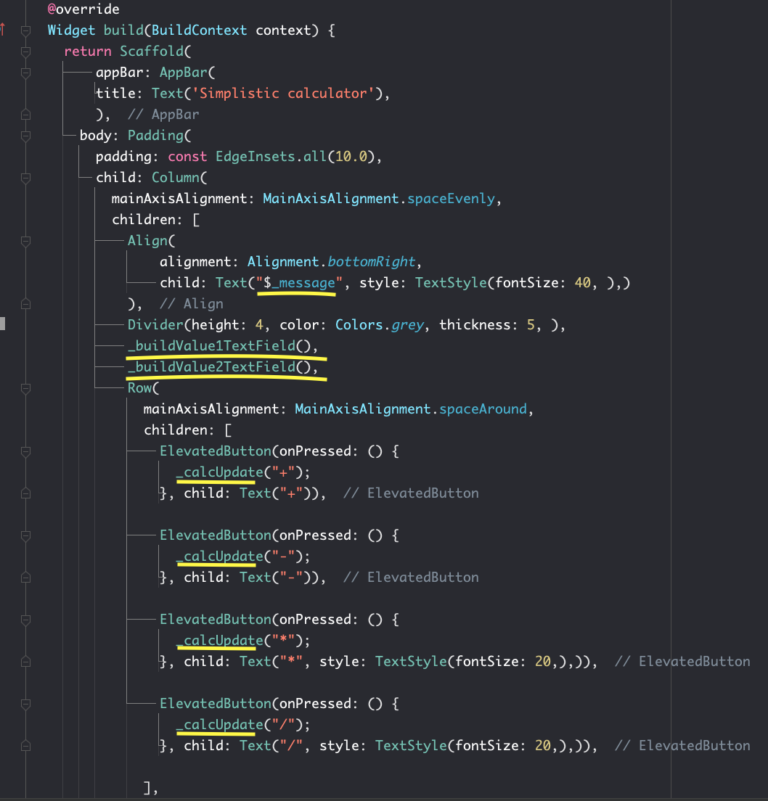The width and height of the screenshot is (768, 801).
Task: Fold the ElevatedButton with minus sign
Action: 26,535
